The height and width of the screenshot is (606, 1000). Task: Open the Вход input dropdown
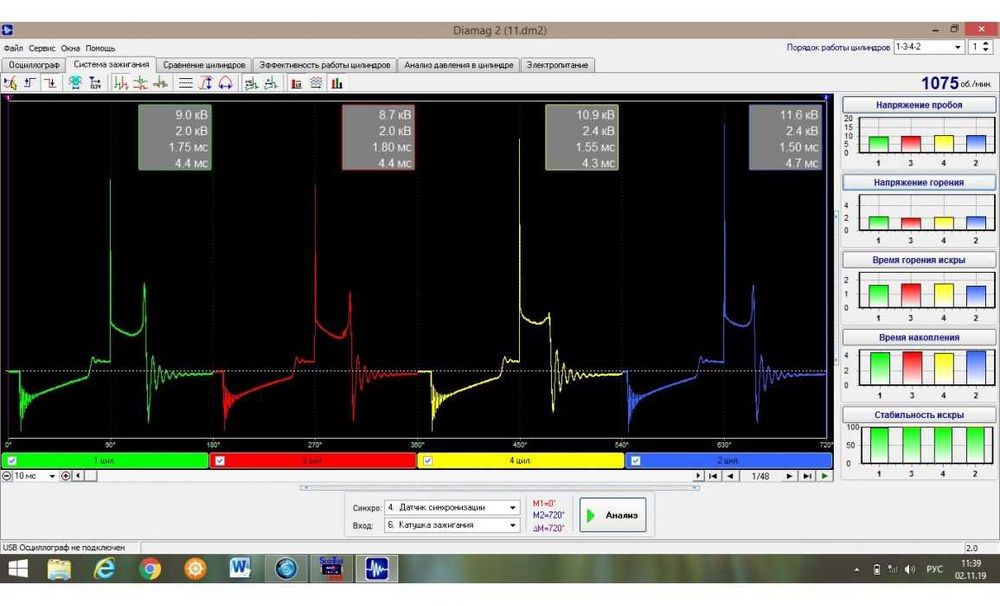point(513,525)
